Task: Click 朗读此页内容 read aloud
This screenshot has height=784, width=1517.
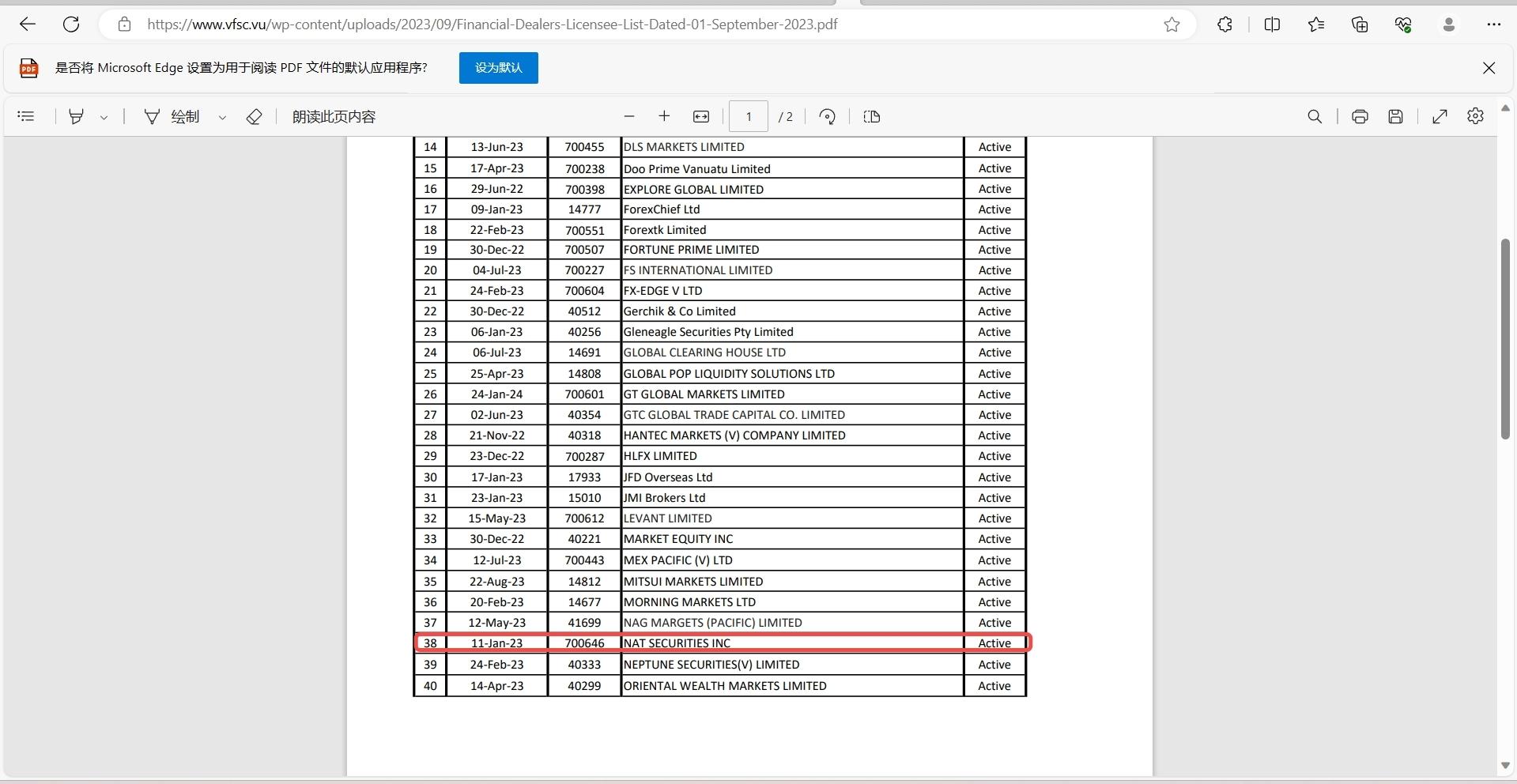Action: point(334,116)
